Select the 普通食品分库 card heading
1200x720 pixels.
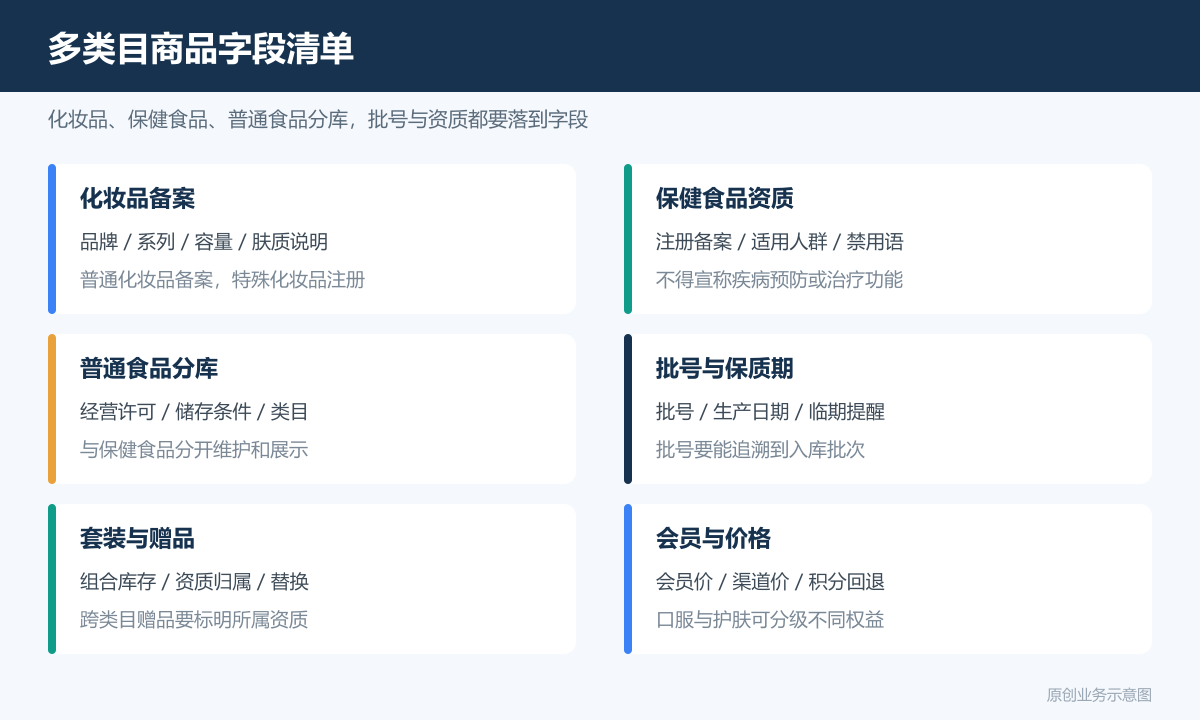coord(149,368)
